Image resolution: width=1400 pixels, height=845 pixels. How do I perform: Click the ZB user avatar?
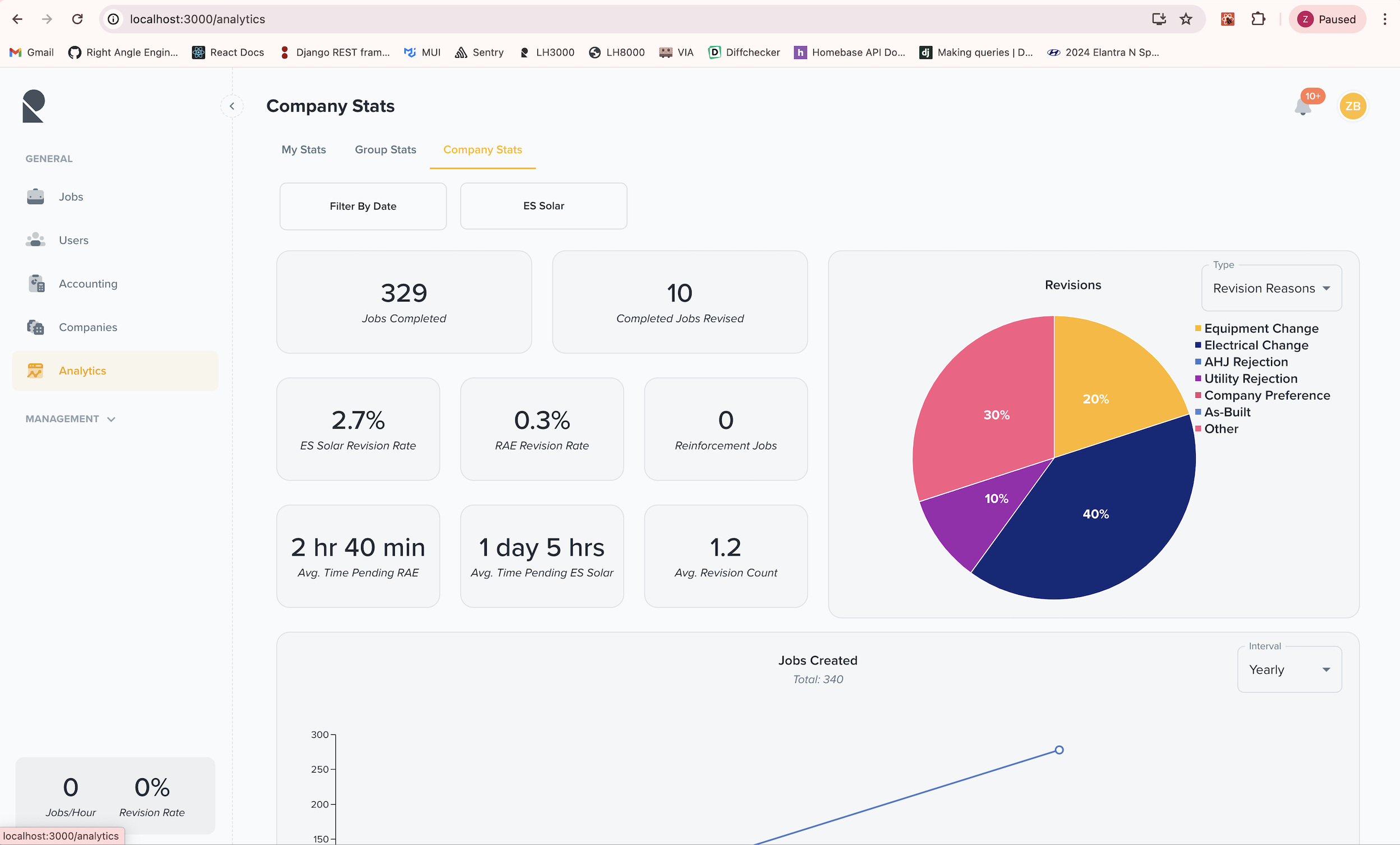click(x=1352, y=106)
